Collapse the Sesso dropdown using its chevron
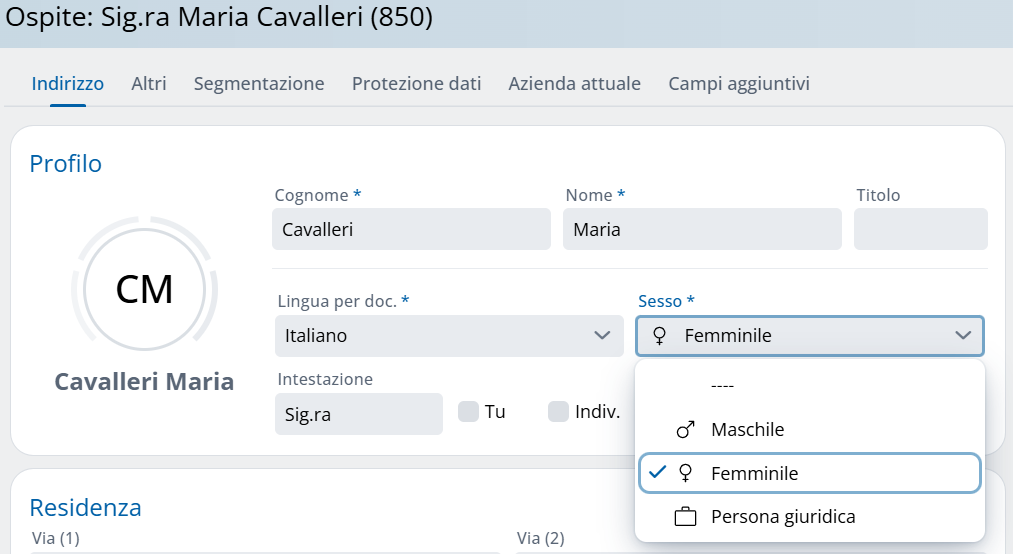 pos(963,336)
